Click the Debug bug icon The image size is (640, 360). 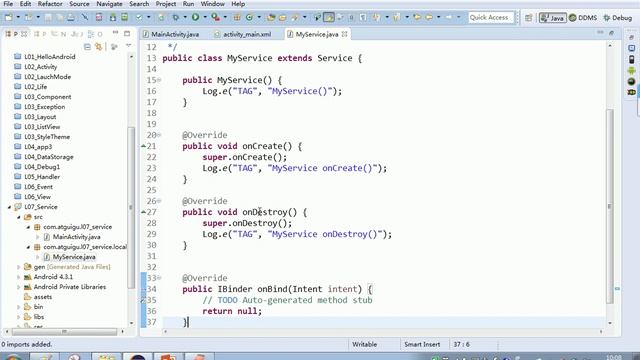point(176,17)
